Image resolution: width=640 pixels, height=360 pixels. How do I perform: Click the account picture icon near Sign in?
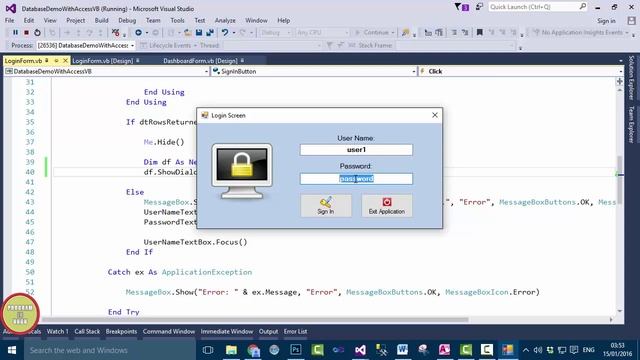631,20
